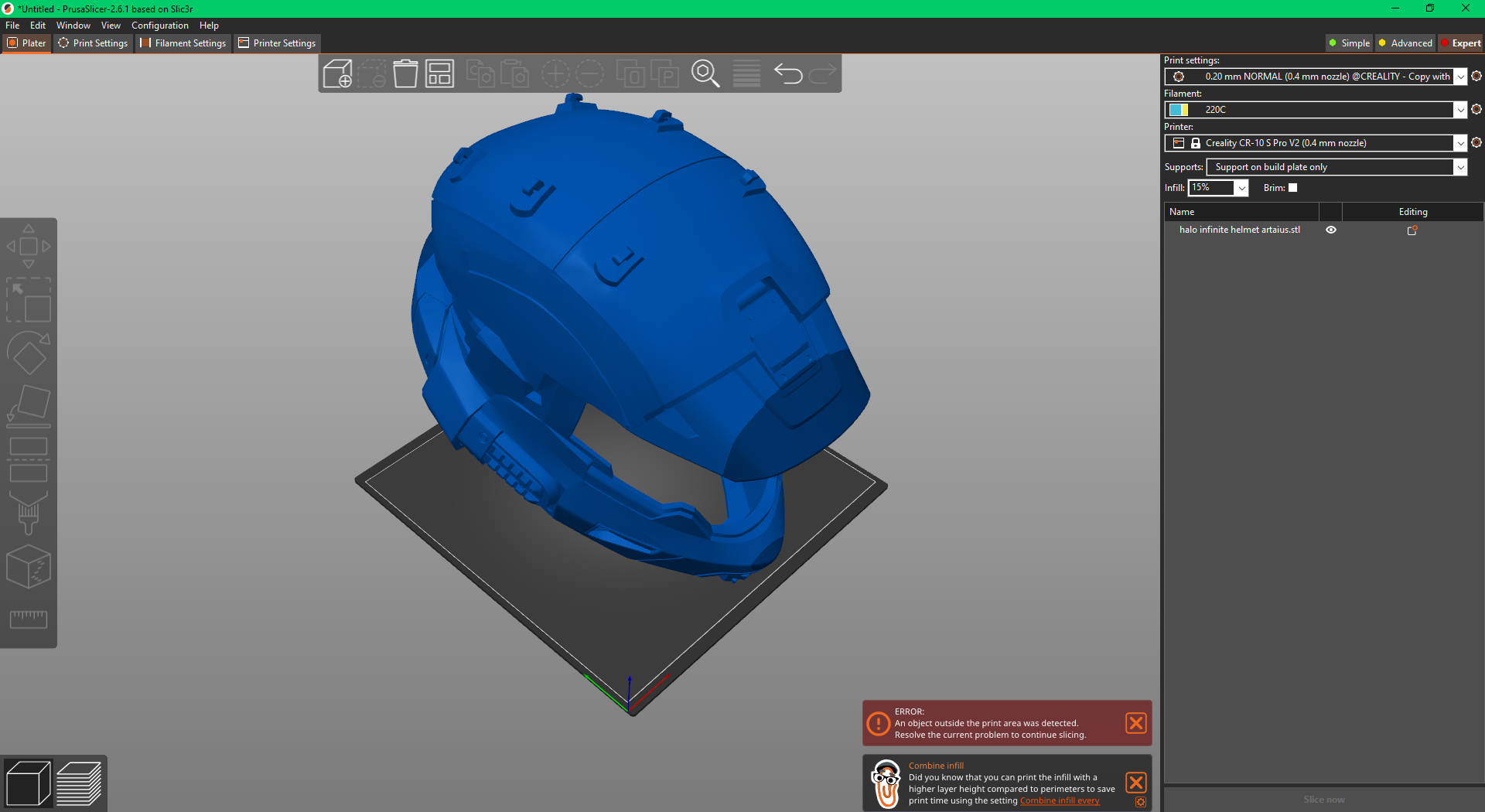Switch to the Filament Settings tab
This screenshot has width=1485, height=812.
[x=183, y=43]
